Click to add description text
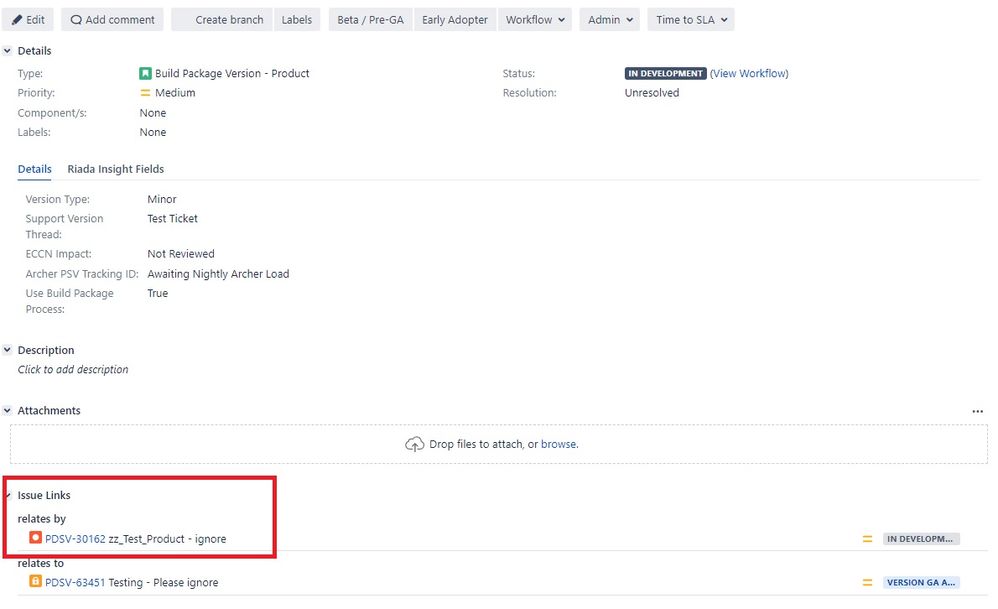 coord(73,370)
